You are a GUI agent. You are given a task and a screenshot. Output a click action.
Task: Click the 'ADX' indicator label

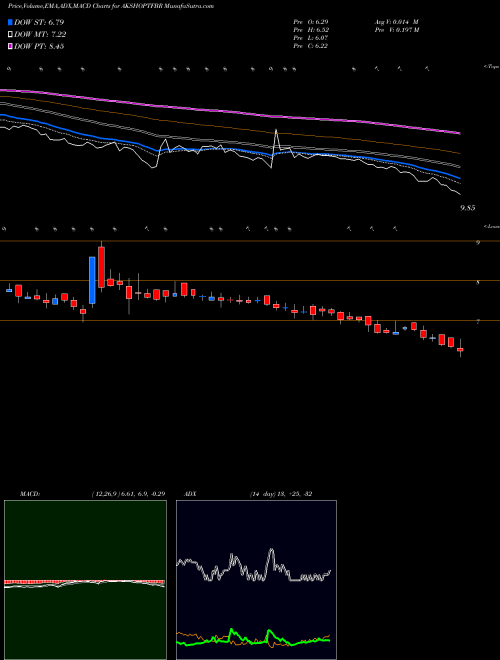[189, 494]
